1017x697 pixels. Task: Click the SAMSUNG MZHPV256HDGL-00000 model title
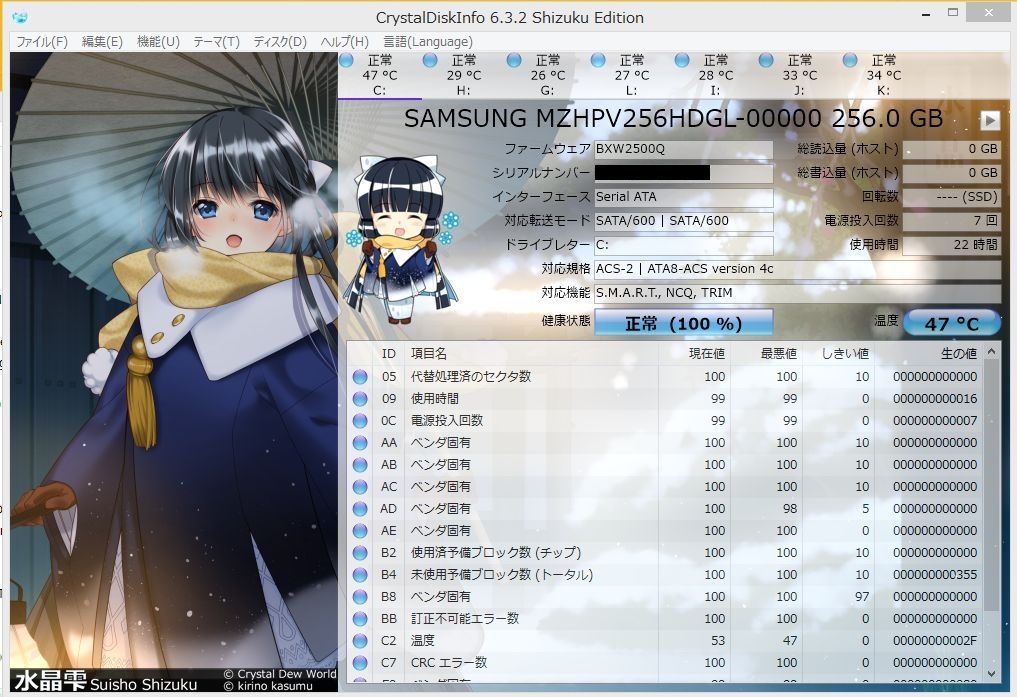pos(673,119)
